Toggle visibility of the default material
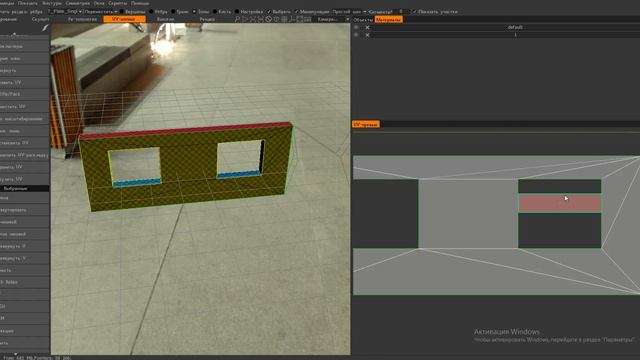 356,27
